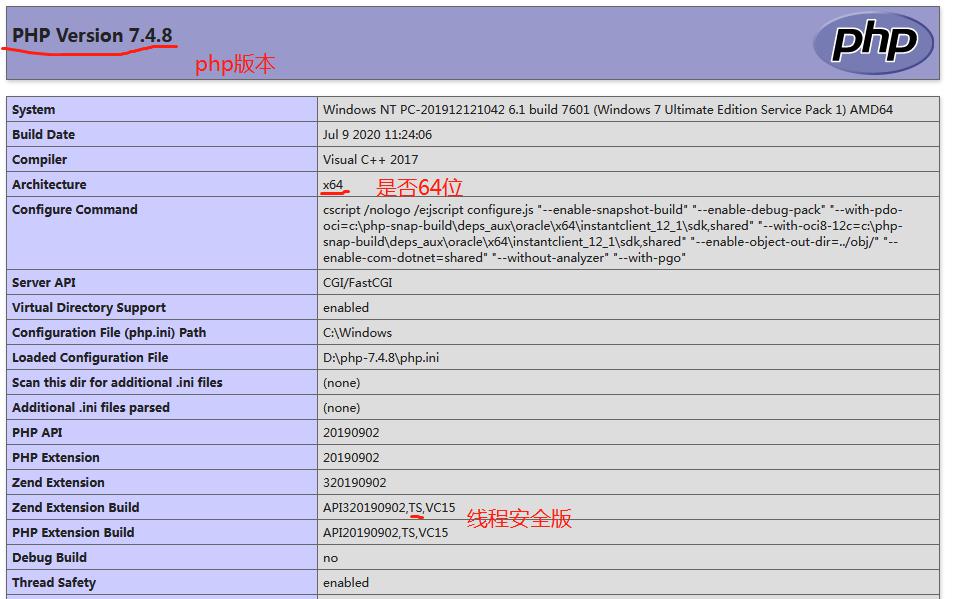Select the System row label

(x=37, y=109)
